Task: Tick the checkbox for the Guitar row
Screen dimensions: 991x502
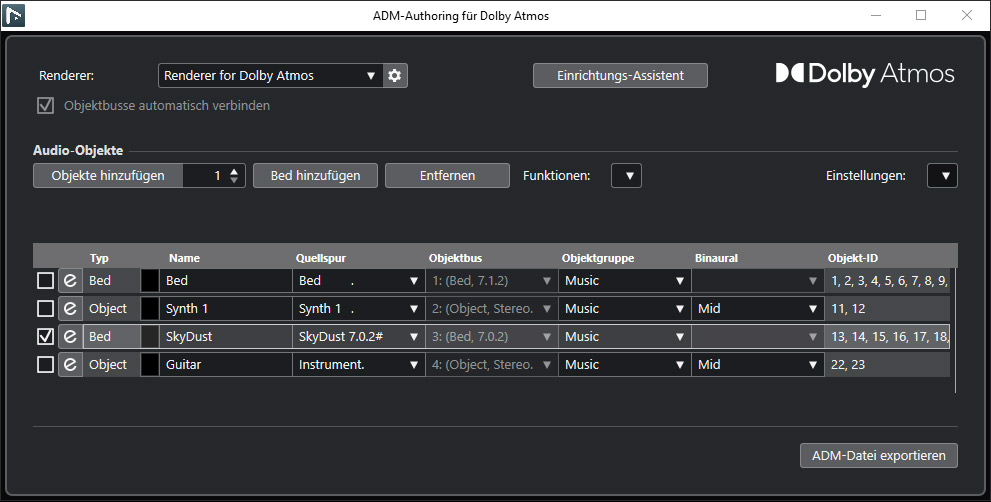Action: [45, 365]
